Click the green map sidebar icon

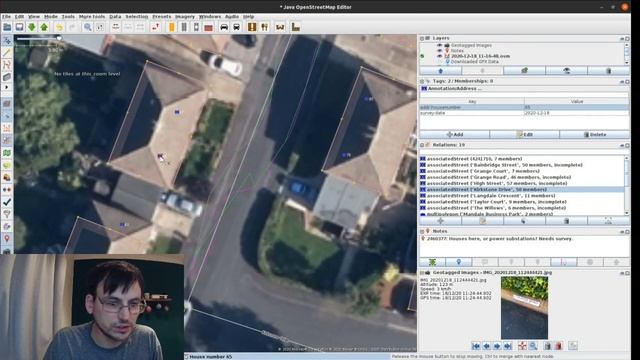coord(7,153)
